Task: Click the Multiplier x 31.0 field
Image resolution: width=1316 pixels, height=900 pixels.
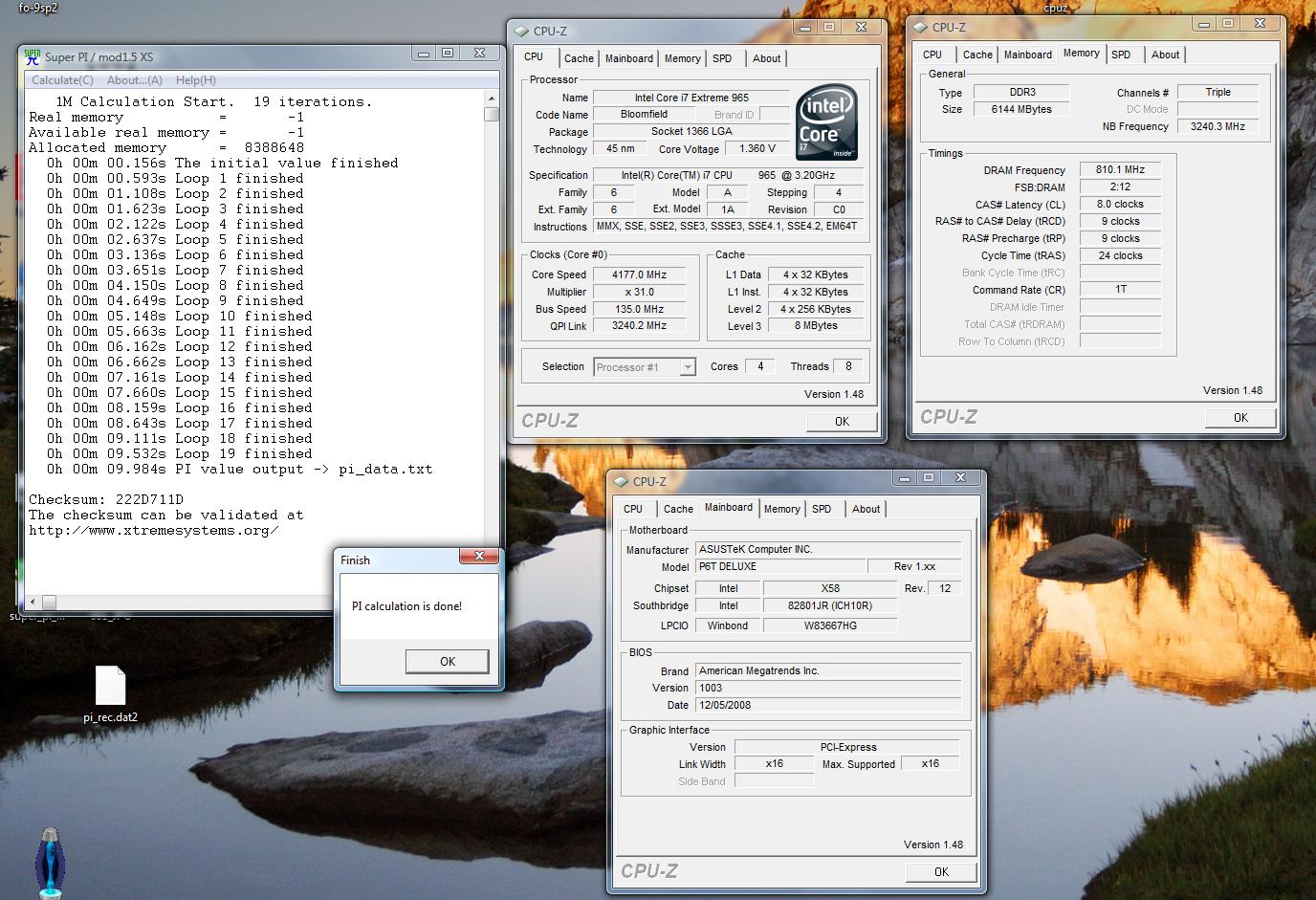Action: click(x=639, y=292)
